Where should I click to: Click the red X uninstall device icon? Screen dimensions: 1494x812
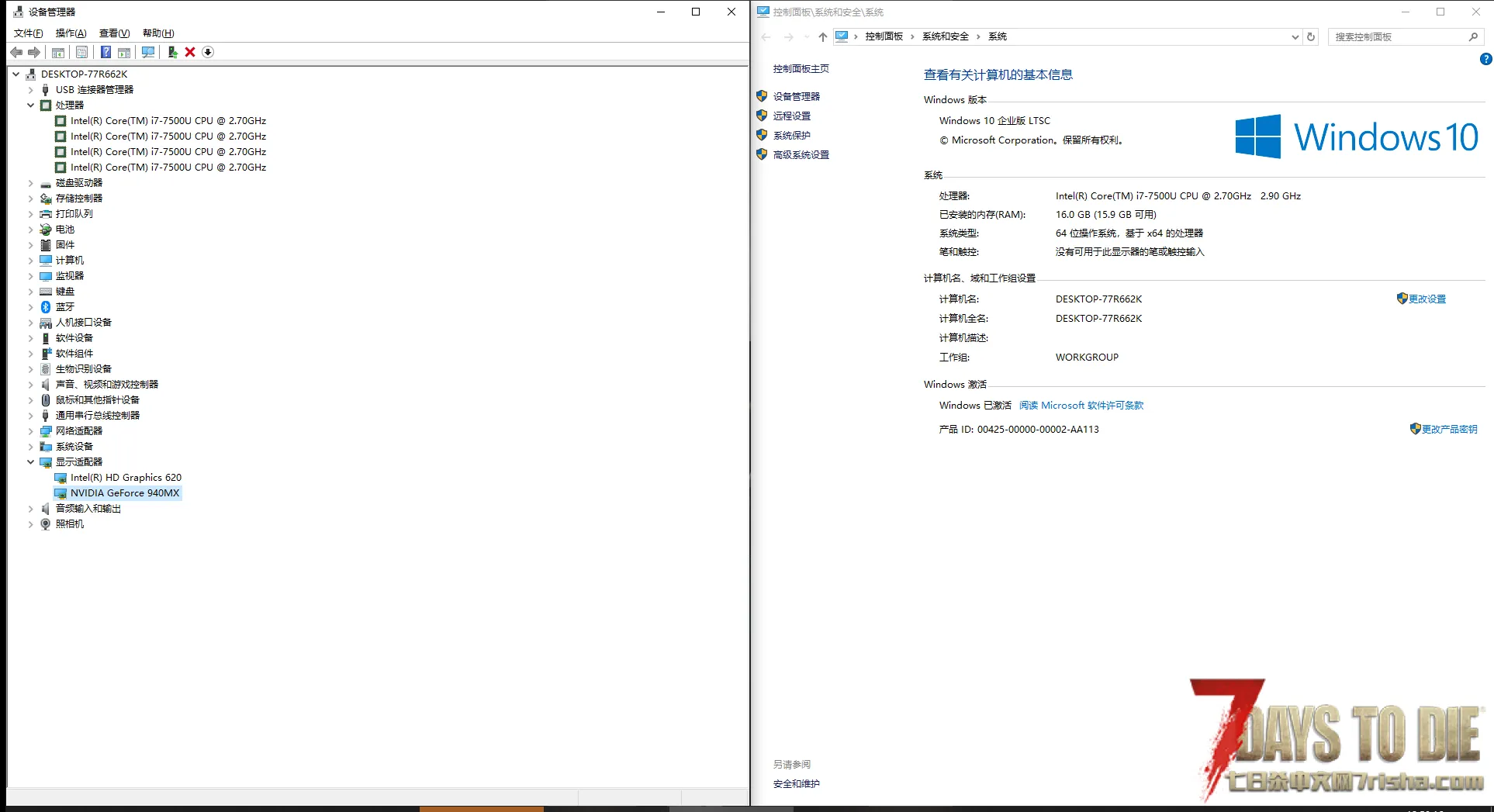[190, 52]
